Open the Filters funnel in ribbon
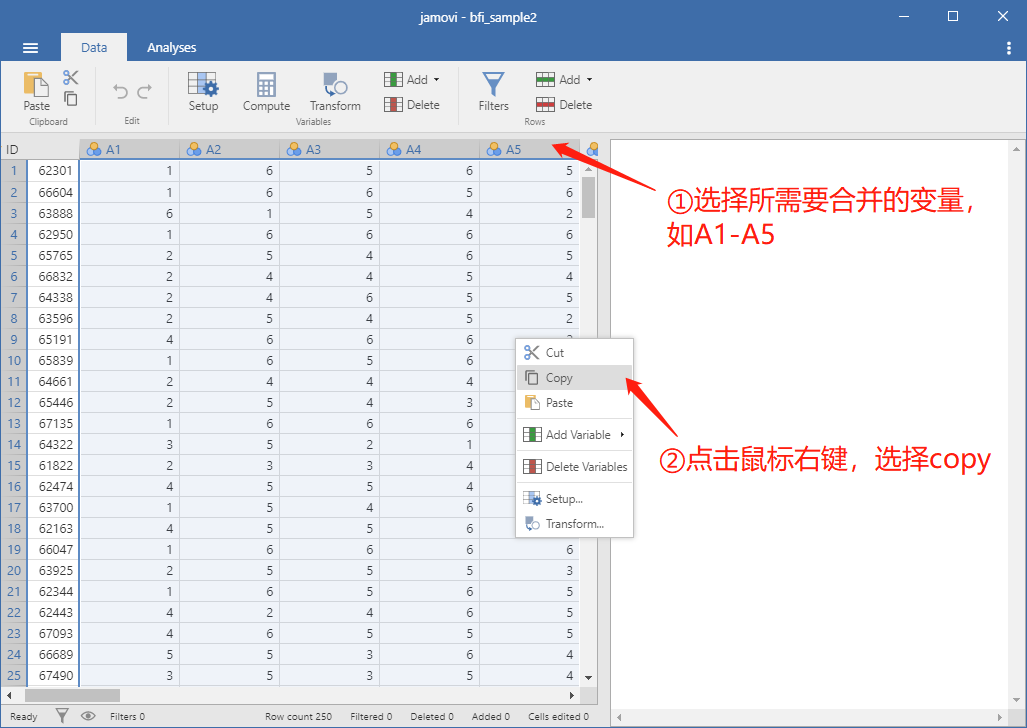The width and height of the screenshot is (1027, 728). [x=493, y=92]
